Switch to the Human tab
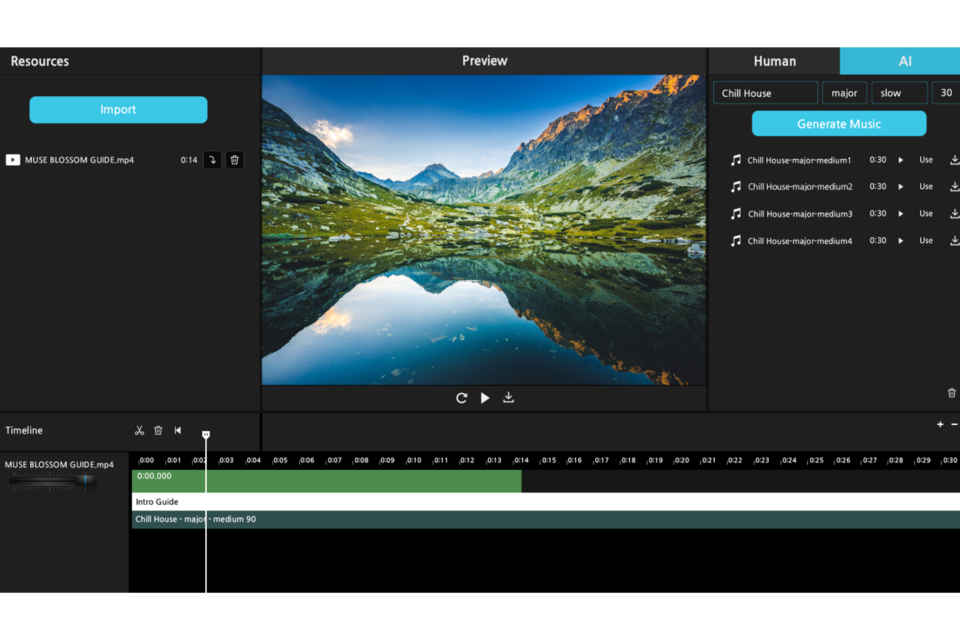The image size is (960, 640). click(x=774, y=61)
